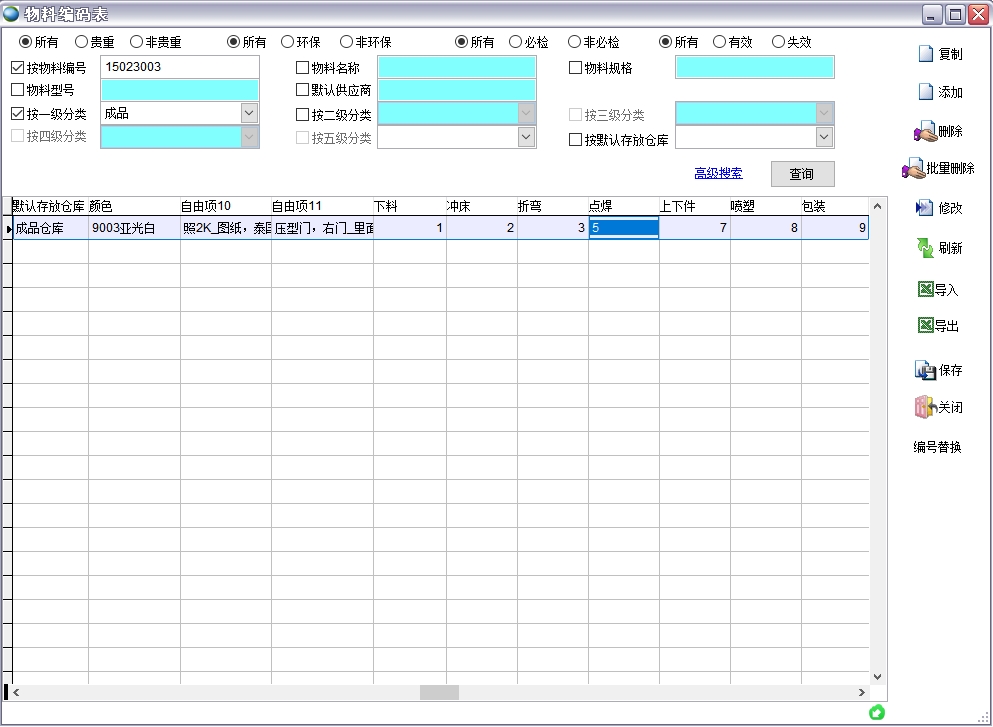
Task: Enable the 物料名称 checkbox
Action: (x=303, y=68)
